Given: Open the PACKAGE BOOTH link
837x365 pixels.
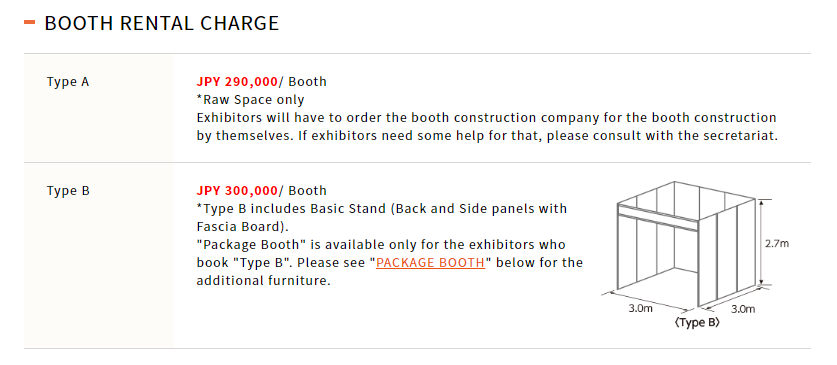Looking at the screenshot, I should pyautogui.click(x=430, y=263).
